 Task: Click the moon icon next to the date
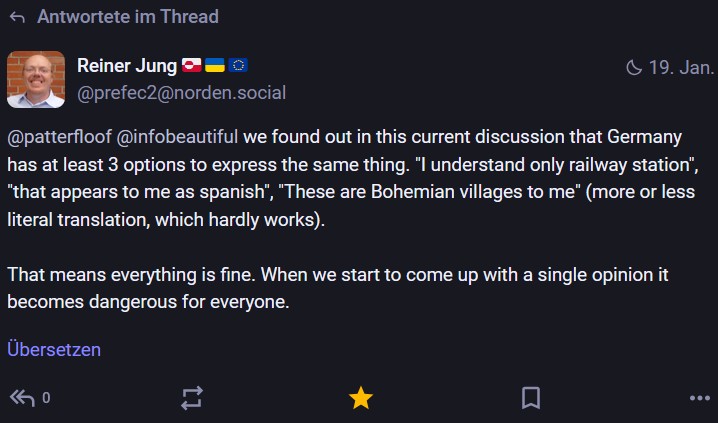[633, 68]
